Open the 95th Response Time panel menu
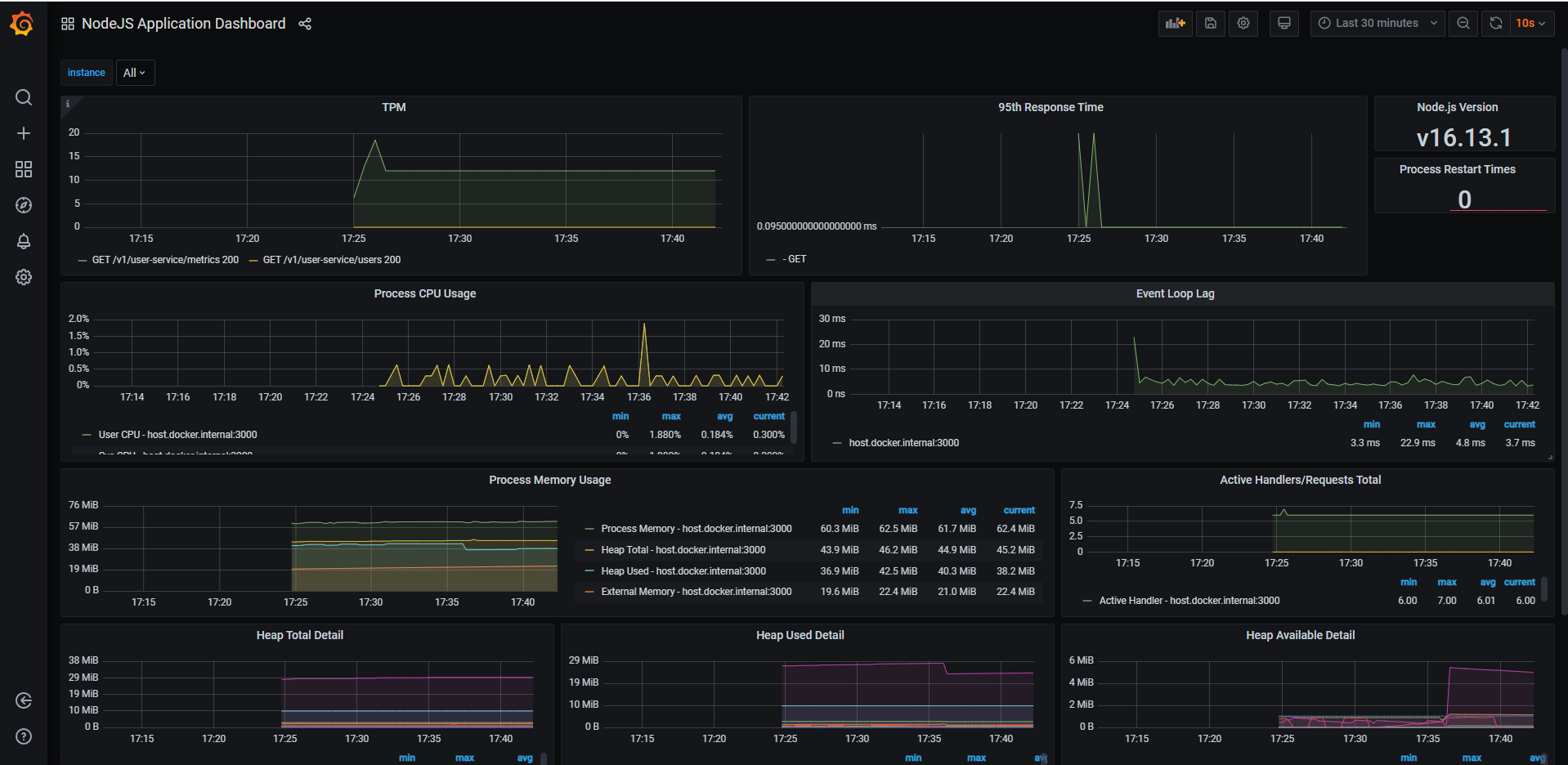 [x=1051, y=107]
